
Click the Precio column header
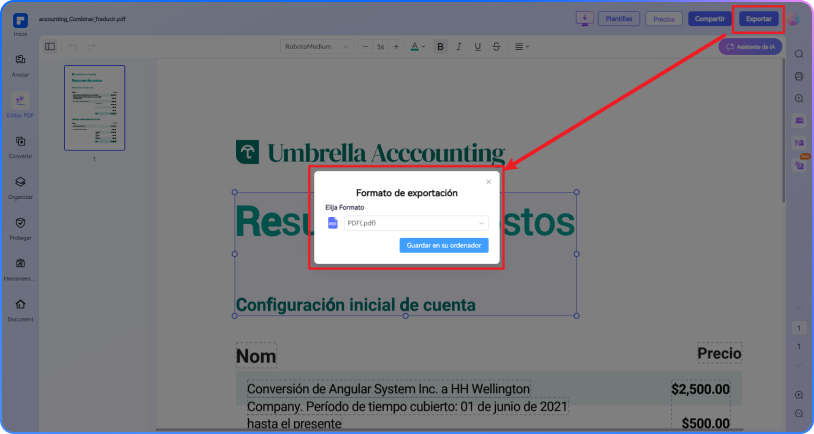[x=719, y=354]
